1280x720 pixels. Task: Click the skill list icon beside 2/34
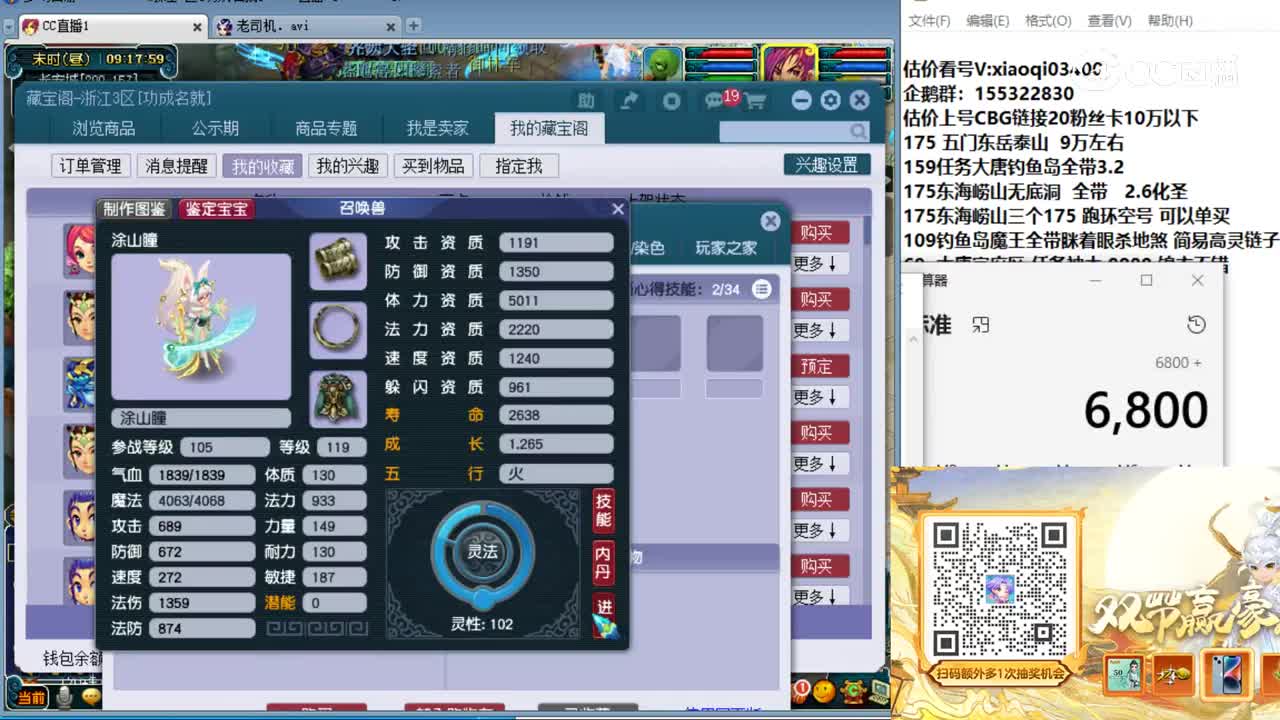click(762, 289)
